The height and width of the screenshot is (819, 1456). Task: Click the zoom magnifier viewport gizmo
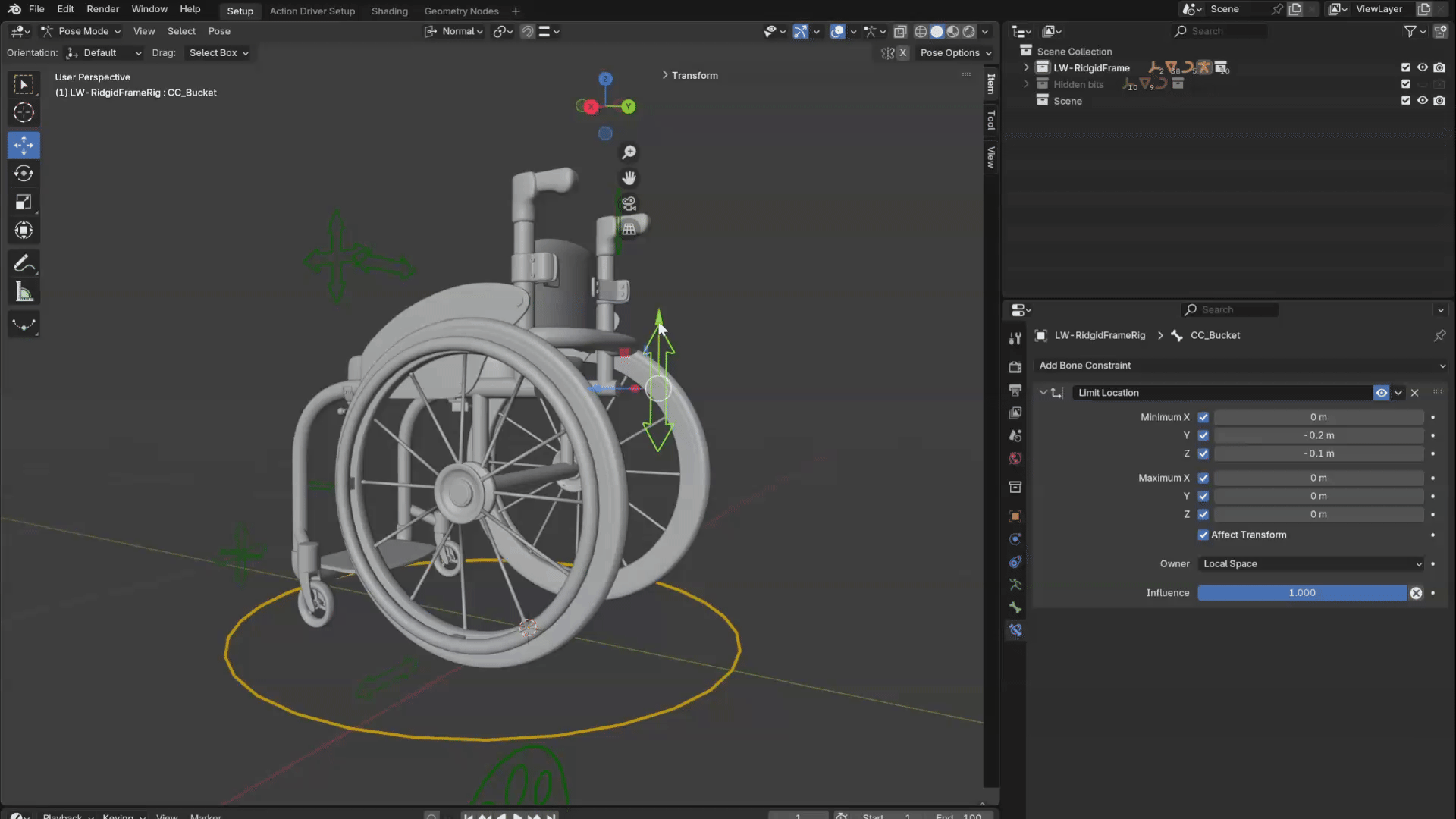coord(629,152)
